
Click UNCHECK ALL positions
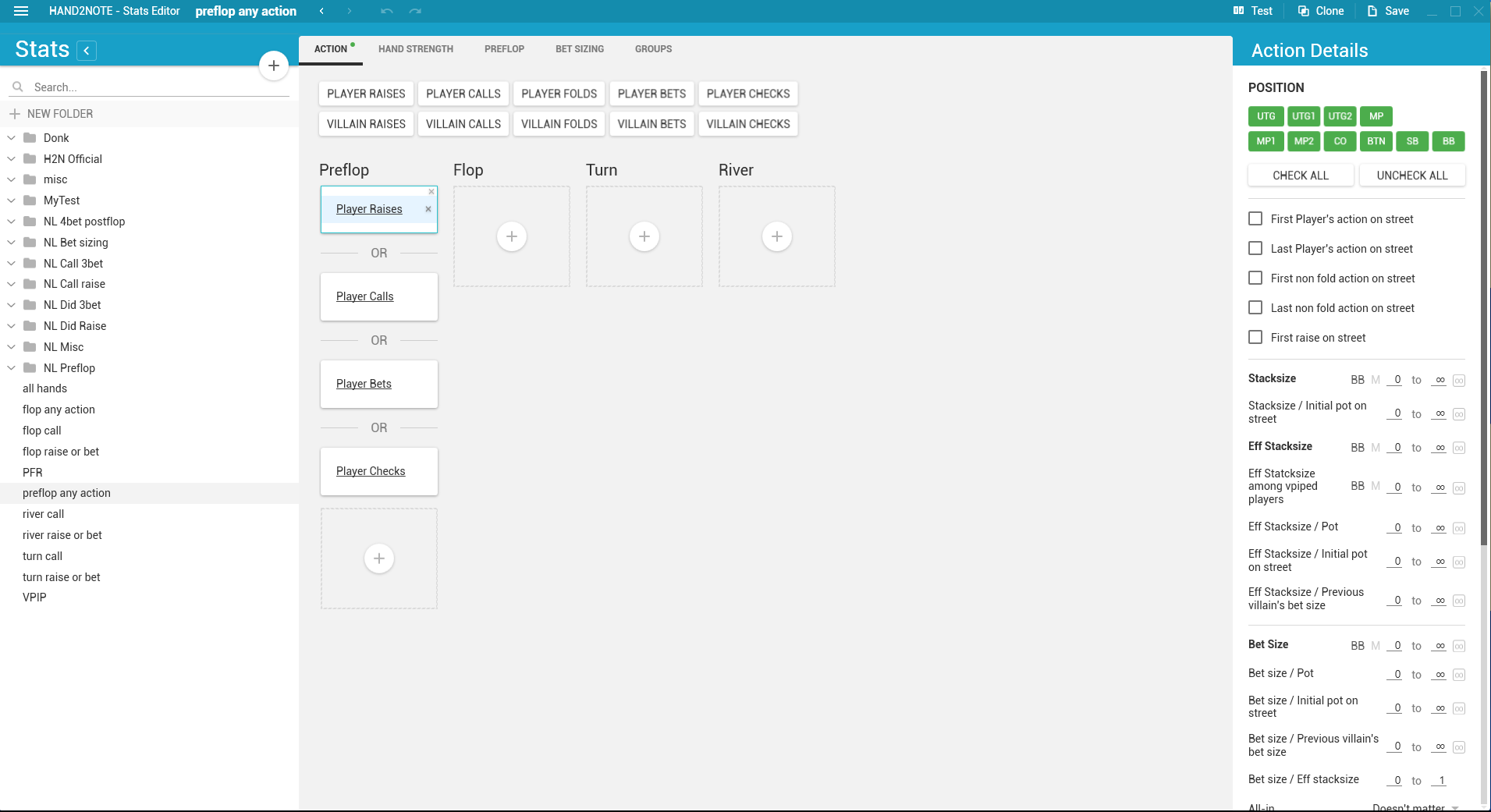[x=1412, y=176]
